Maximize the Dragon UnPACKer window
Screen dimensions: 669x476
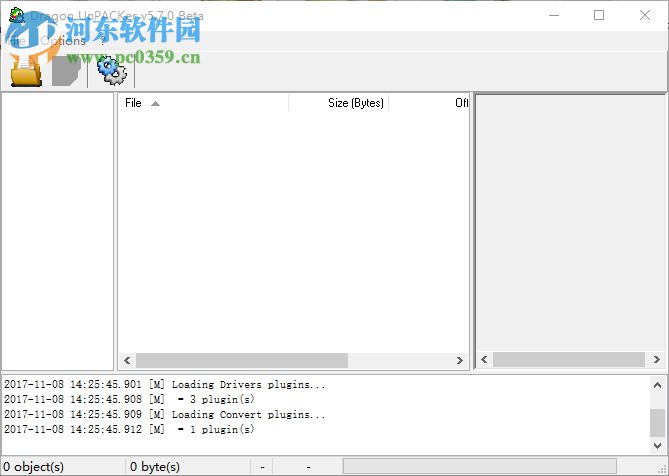(x=599, y=15)
